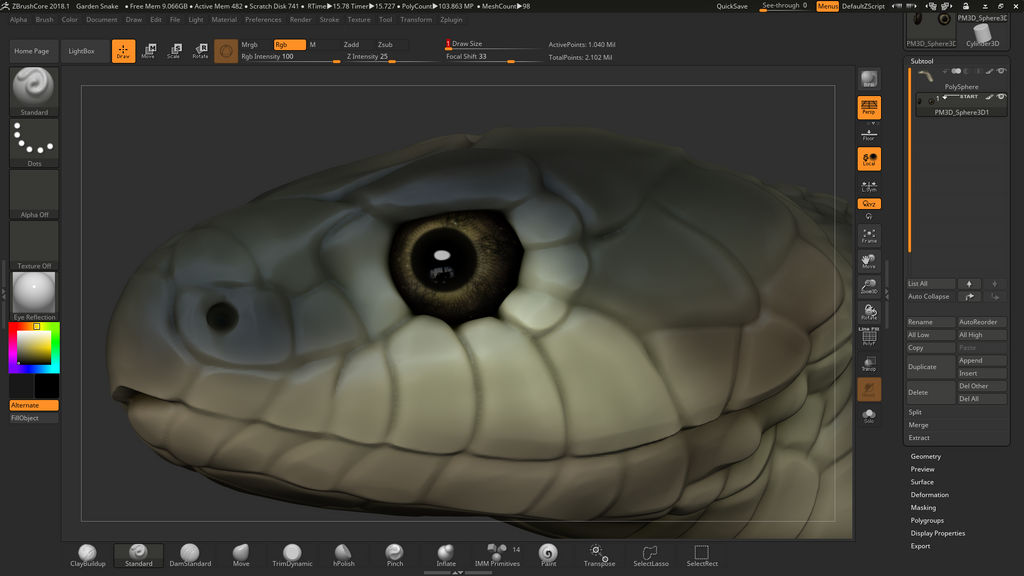Open the Transform menu
The image size is (1024, 576).
pos(416,20)
